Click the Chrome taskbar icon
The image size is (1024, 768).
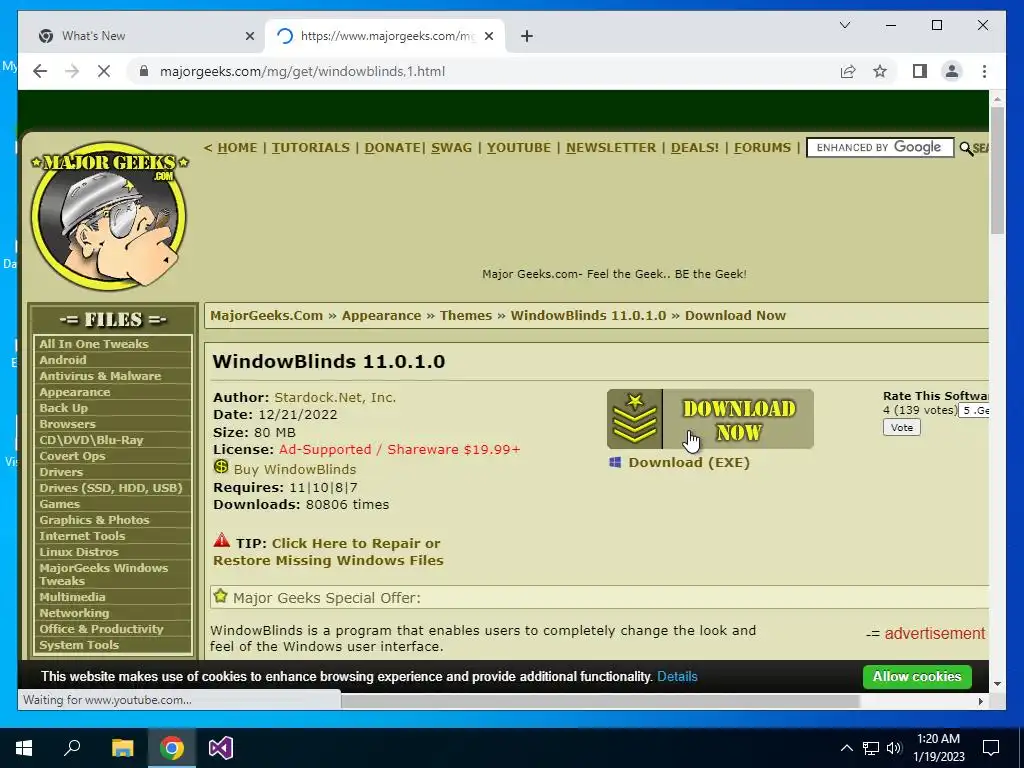[x=172, y=748]
